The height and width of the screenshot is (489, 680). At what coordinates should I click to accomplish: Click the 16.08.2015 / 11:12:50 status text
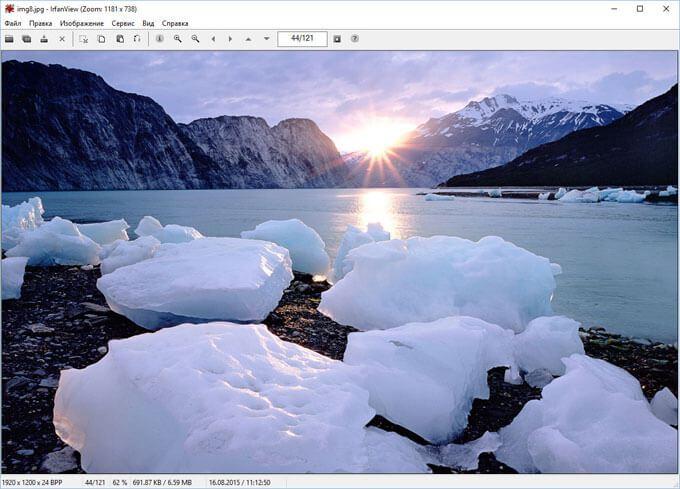[240, 482]
